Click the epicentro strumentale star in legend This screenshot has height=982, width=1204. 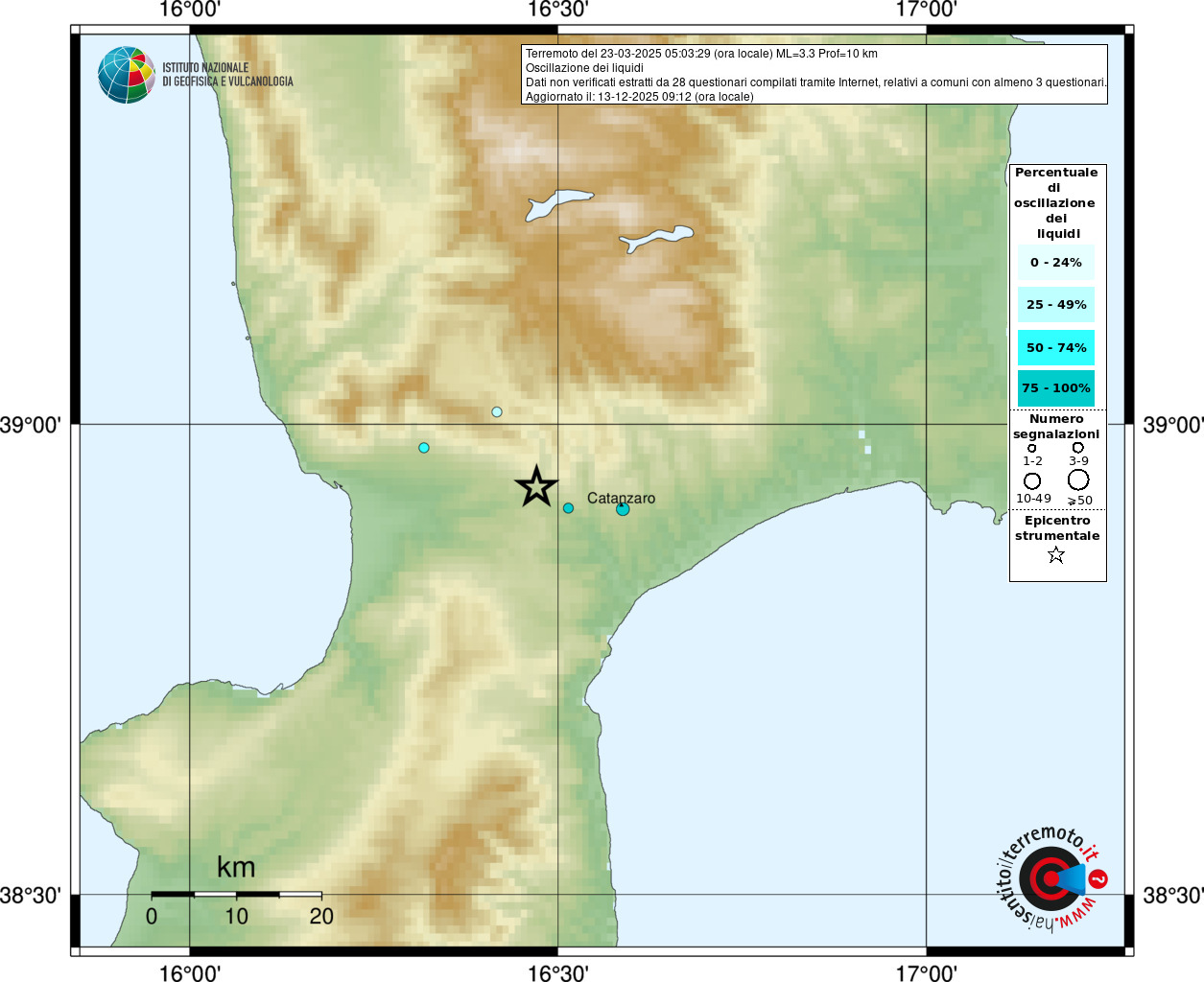coord(1056,555)
